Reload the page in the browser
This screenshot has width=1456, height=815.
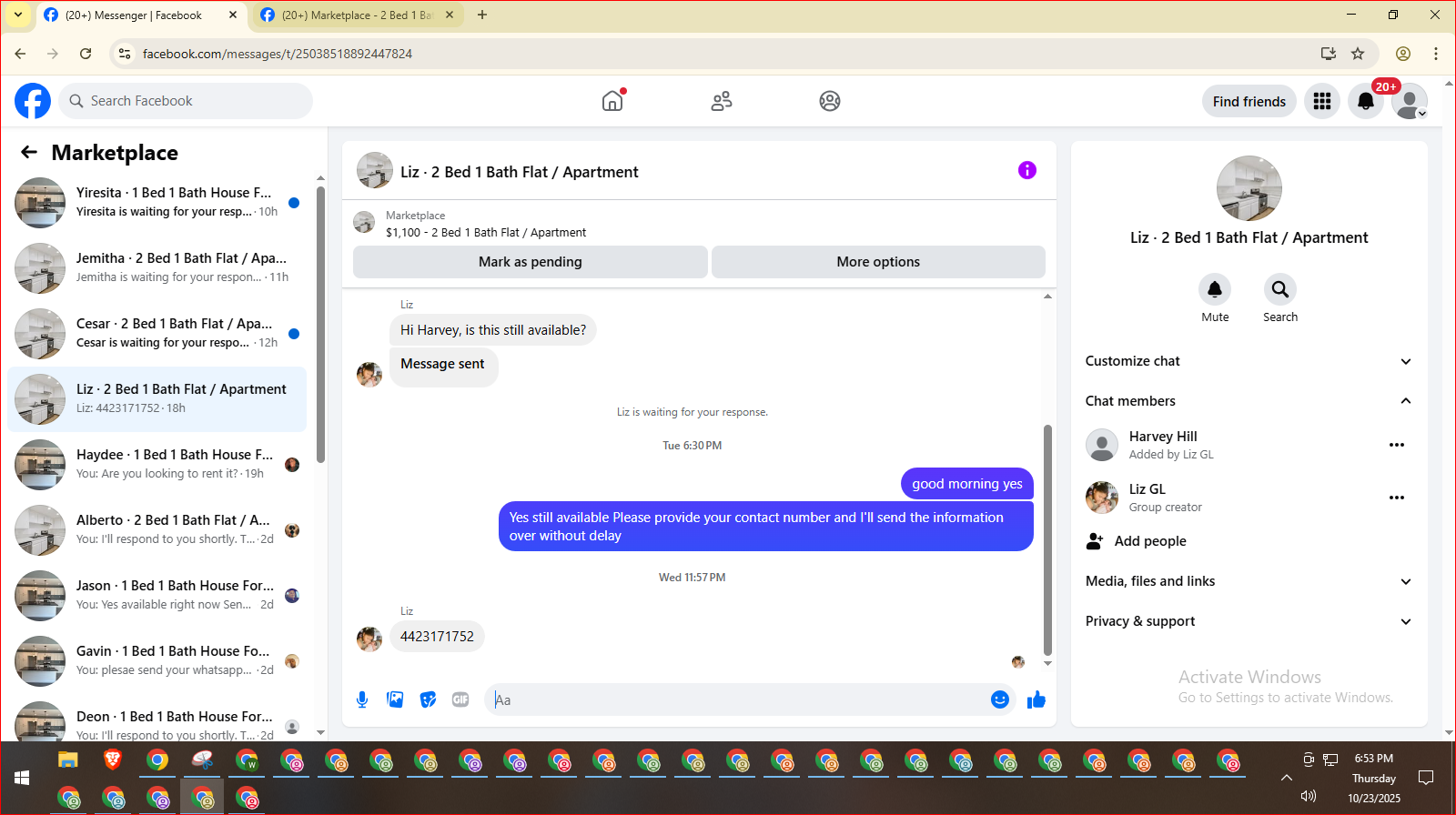coord(86,54)
